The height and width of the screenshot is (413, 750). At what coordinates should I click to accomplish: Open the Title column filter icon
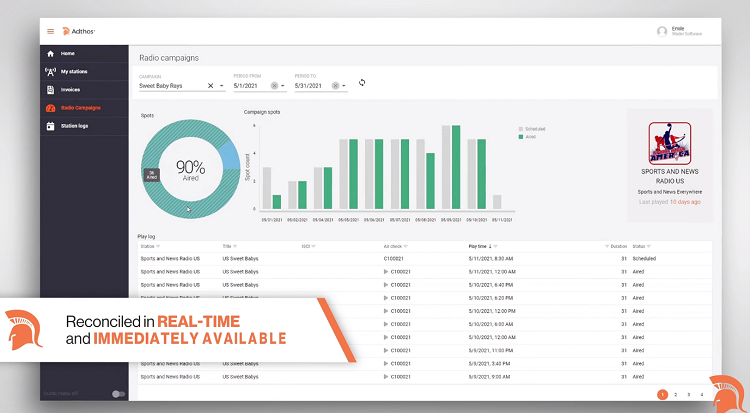[x=235, y=246]
